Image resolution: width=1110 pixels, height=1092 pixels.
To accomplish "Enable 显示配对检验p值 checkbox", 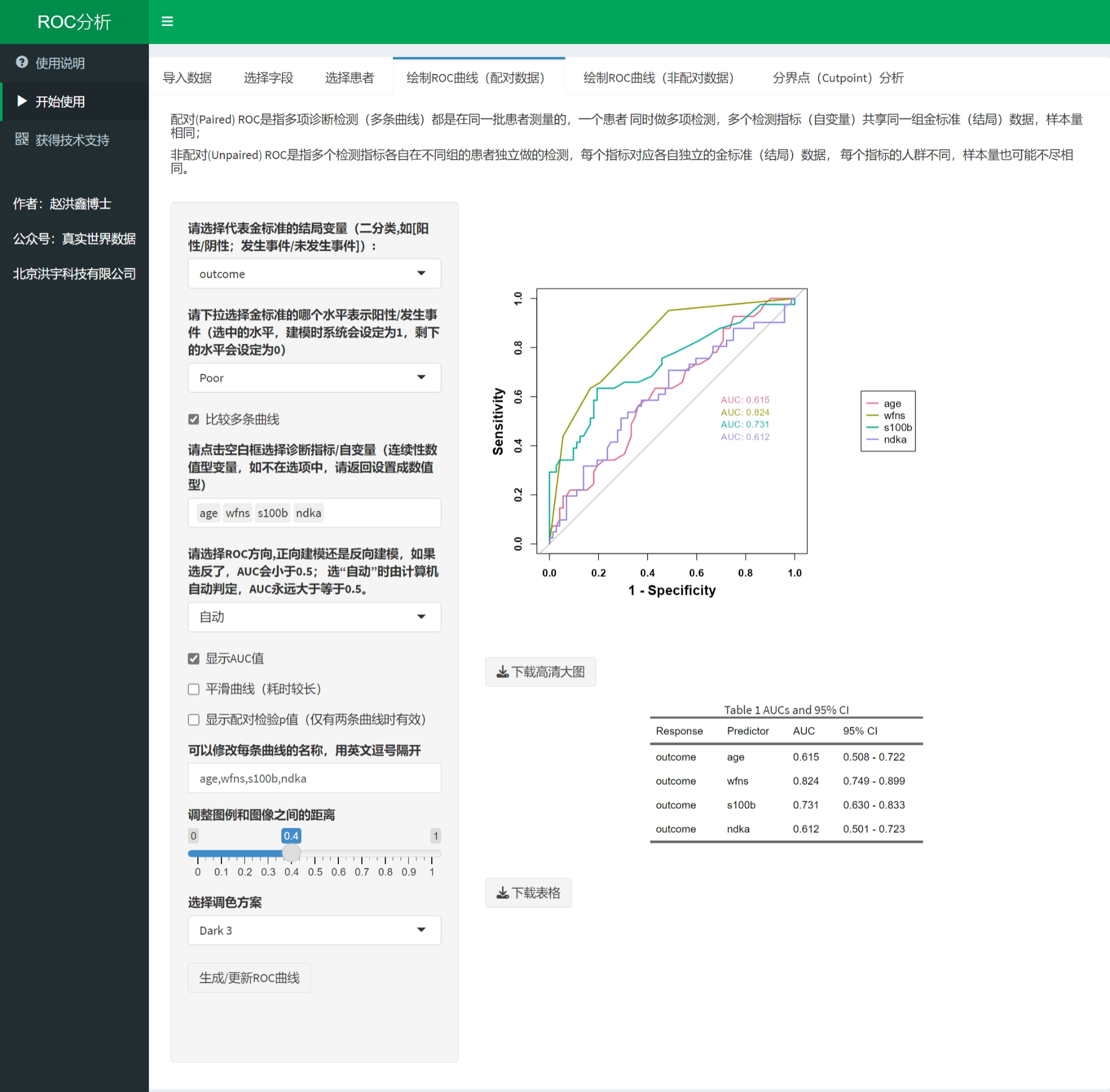I will point(193,719).
